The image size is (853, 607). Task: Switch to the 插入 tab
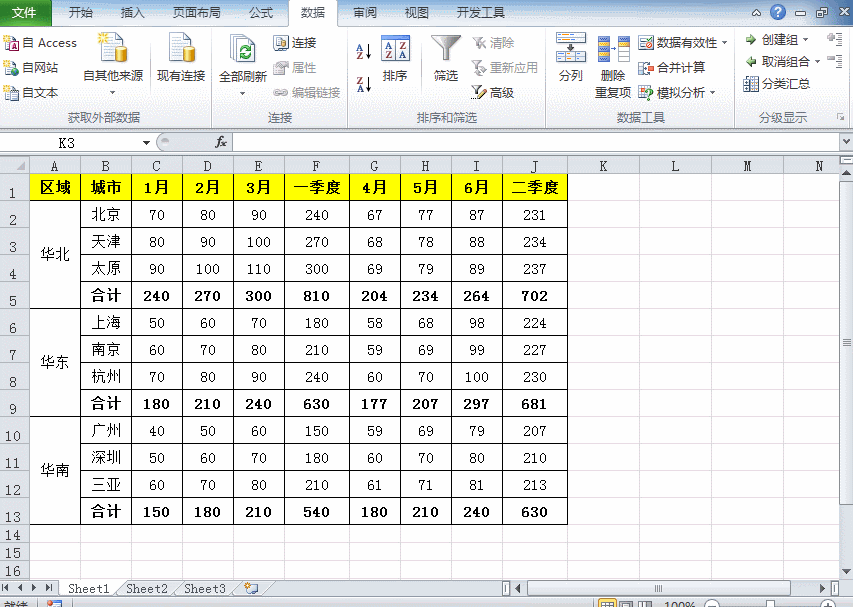pyautogui.click(x=132, y=13)
